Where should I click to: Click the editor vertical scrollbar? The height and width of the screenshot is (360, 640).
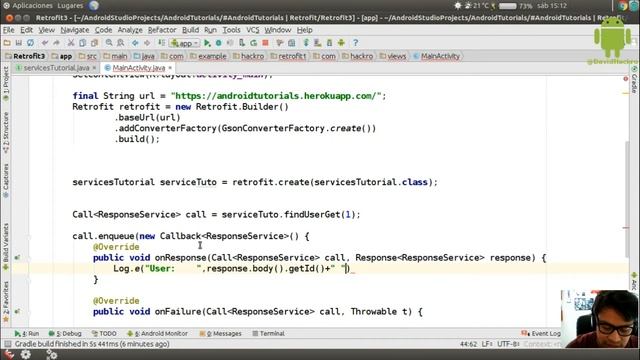(x=627, y=200)
